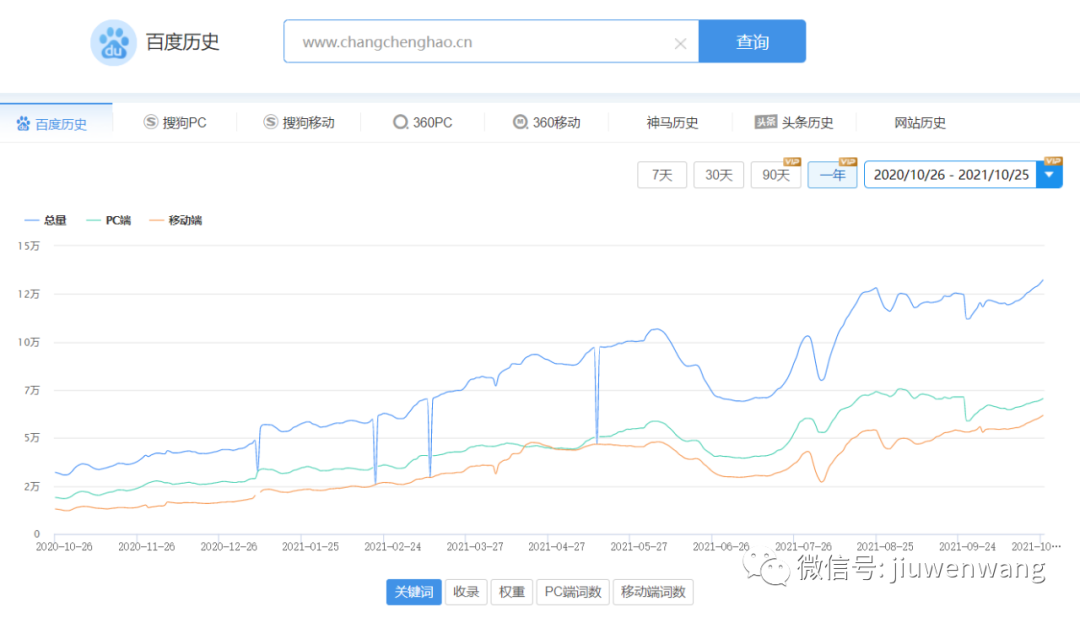Toggle the 移动端 series in the legend
Viewport: 1080px width, 618px height.
click(x=176, y=220)
